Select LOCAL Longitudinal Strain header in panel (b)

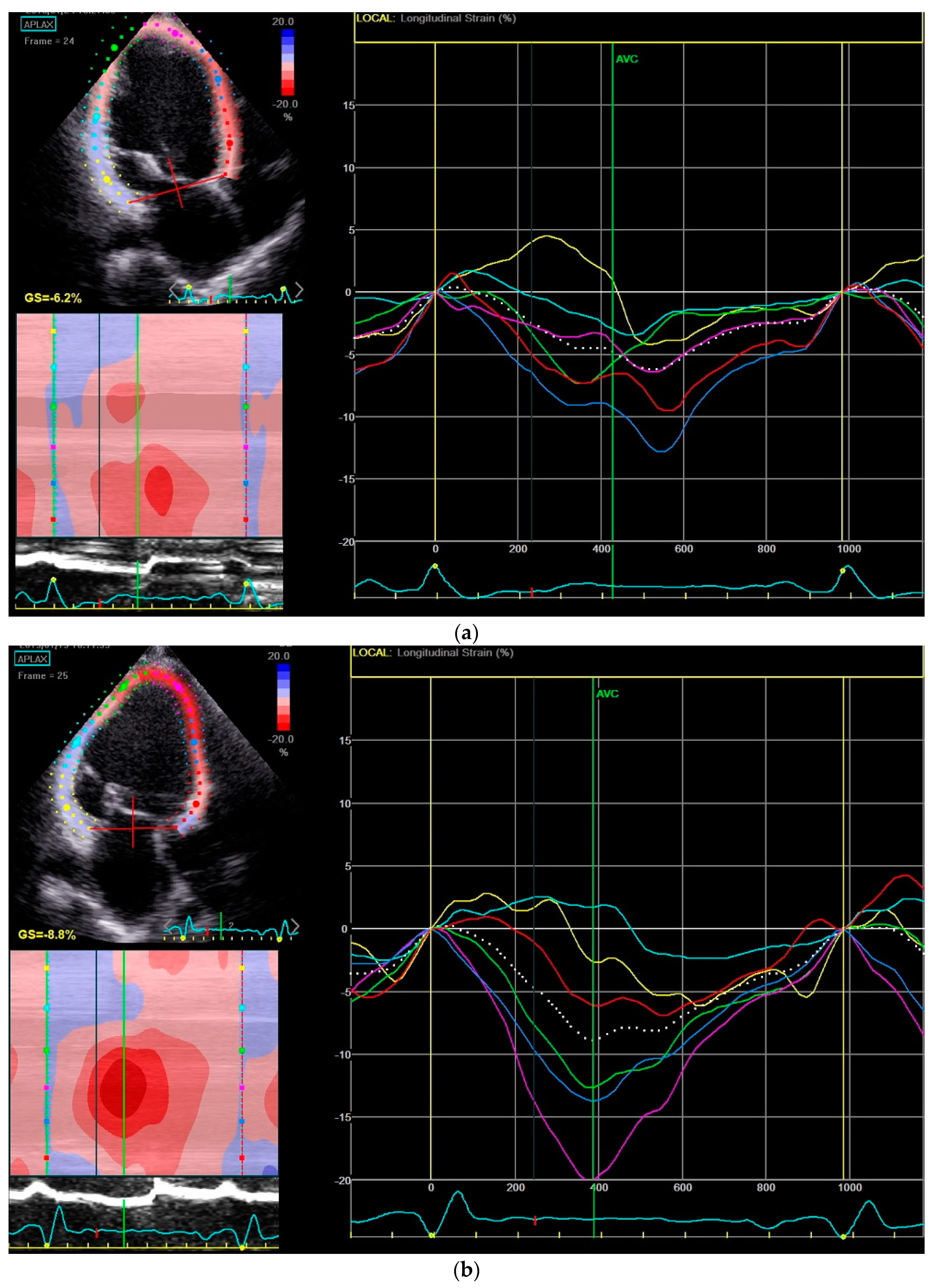433,653
